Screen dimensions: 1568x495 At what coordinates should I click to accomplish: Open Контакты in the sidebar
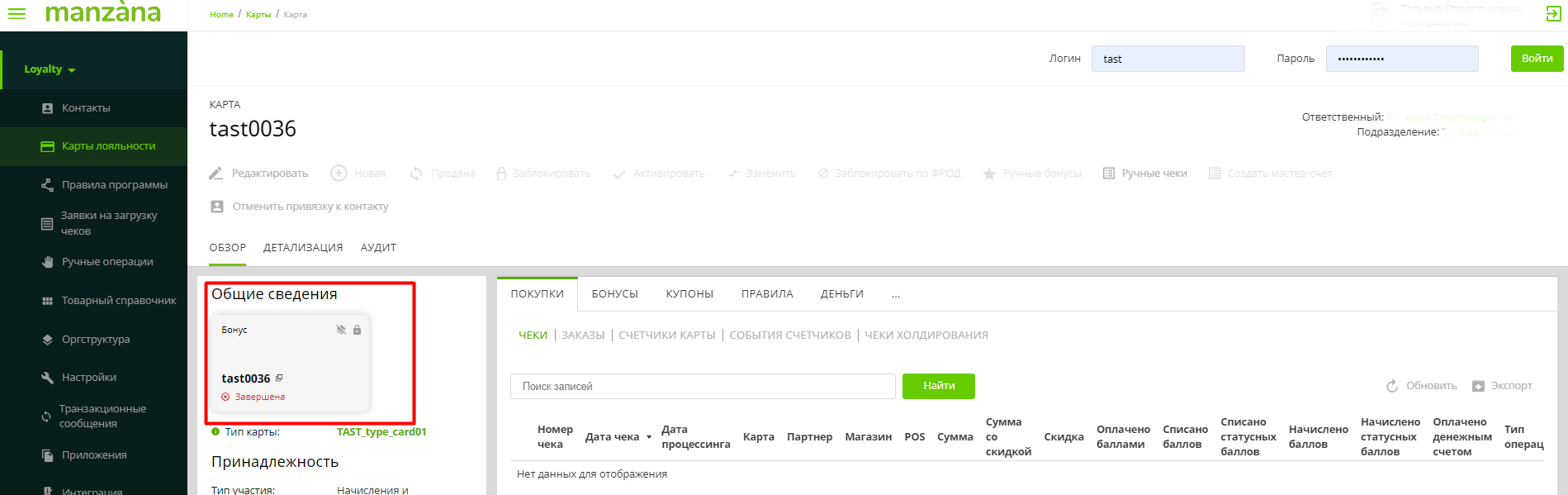pyautogui.click(x=86, y=108)
